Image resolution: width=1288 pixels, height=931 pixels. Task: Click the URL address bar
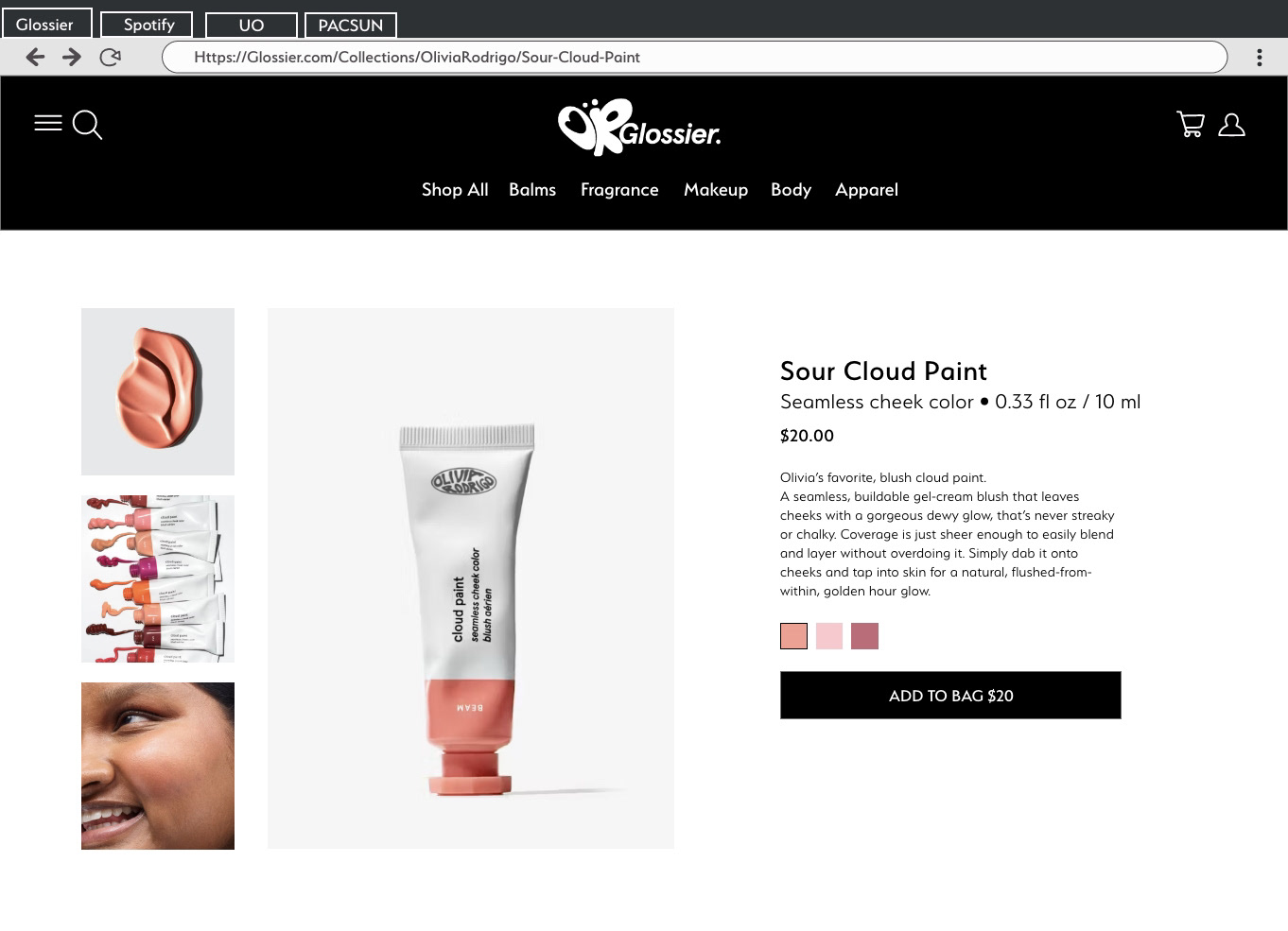click(695, 57)
